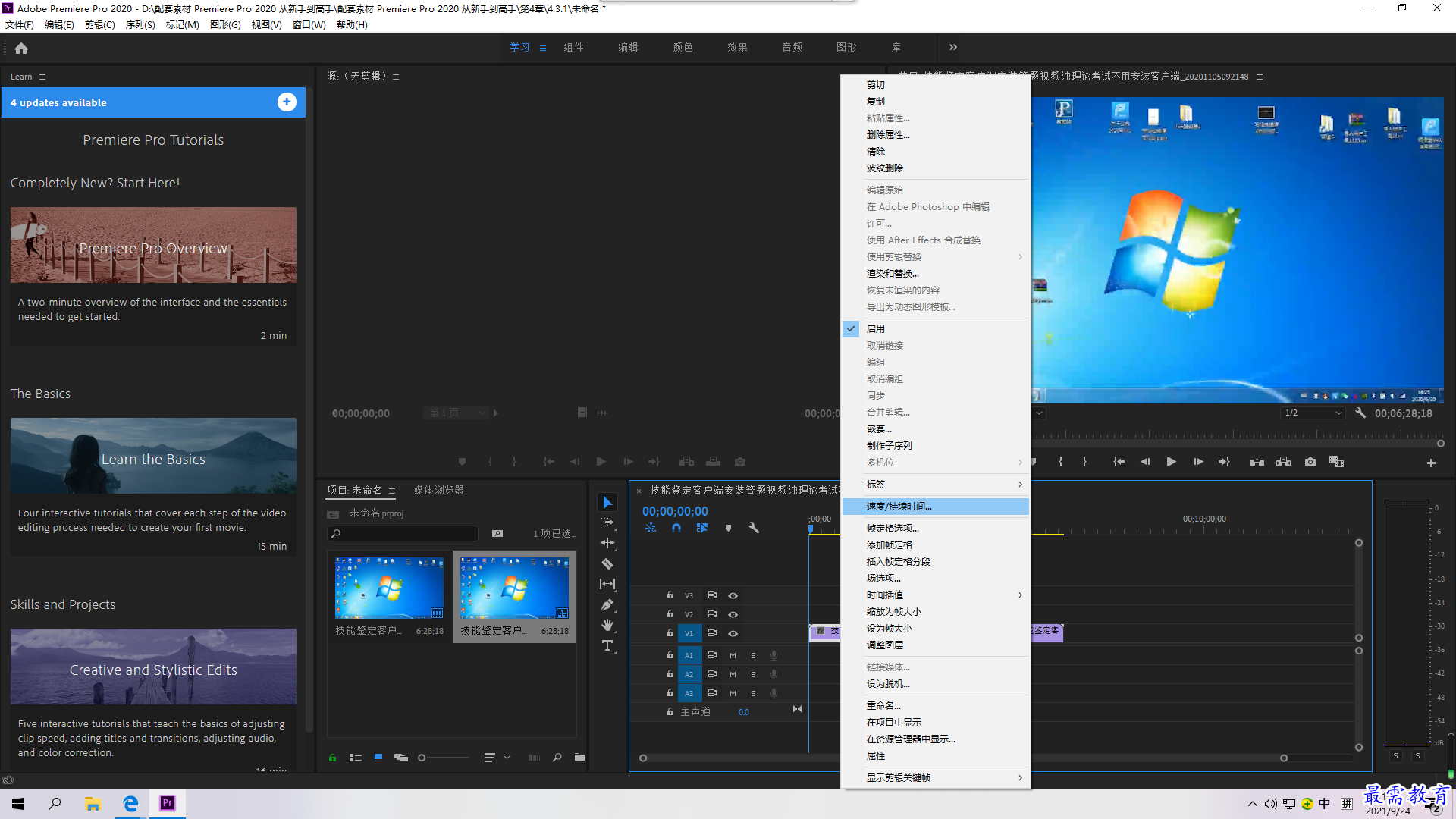Open button editor plus in program monitor

coord(1431,463)
